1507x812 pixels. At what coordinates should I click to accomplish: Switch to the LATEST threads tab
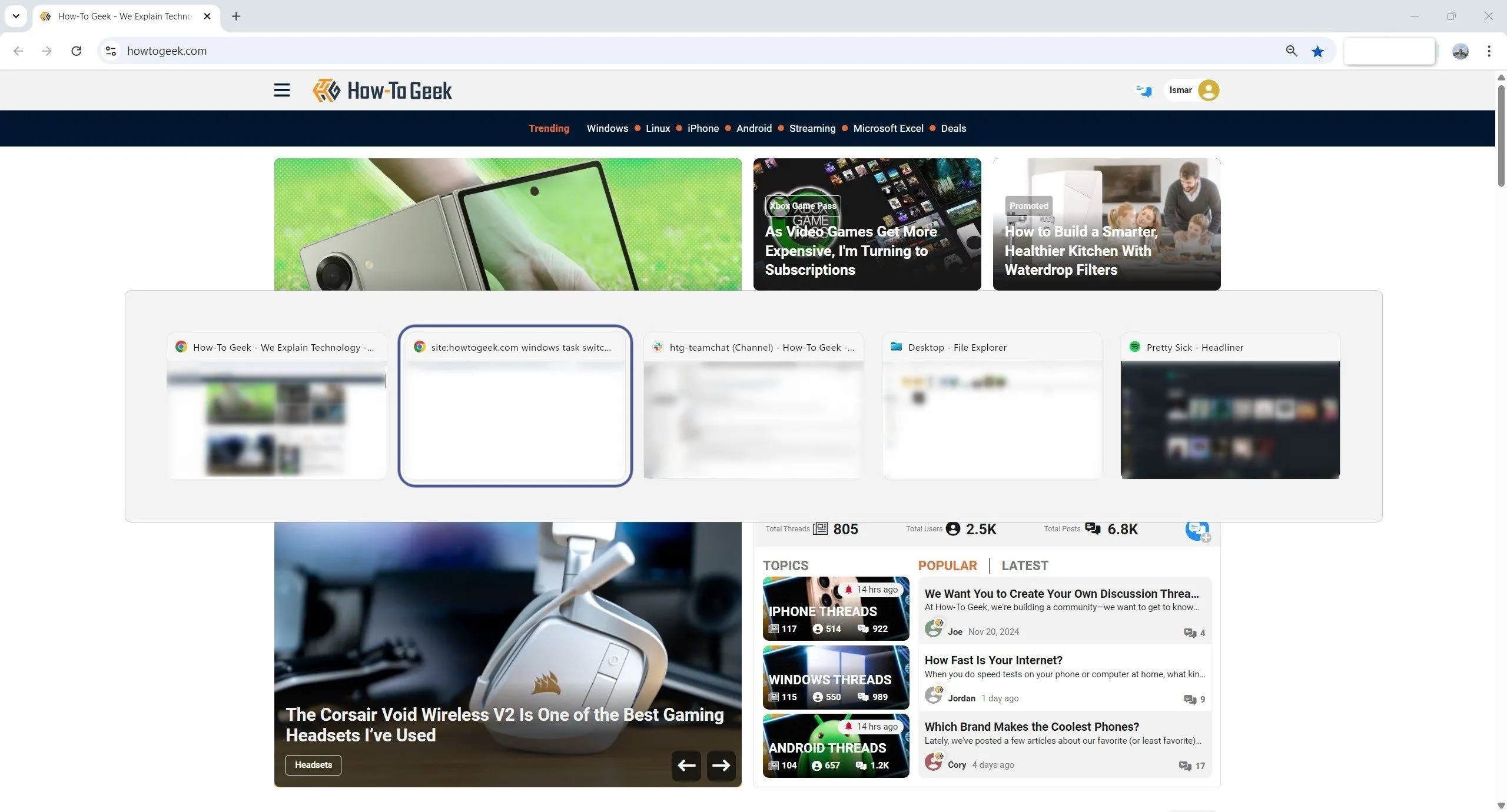pyautogui.click(x=1025, y=565)
